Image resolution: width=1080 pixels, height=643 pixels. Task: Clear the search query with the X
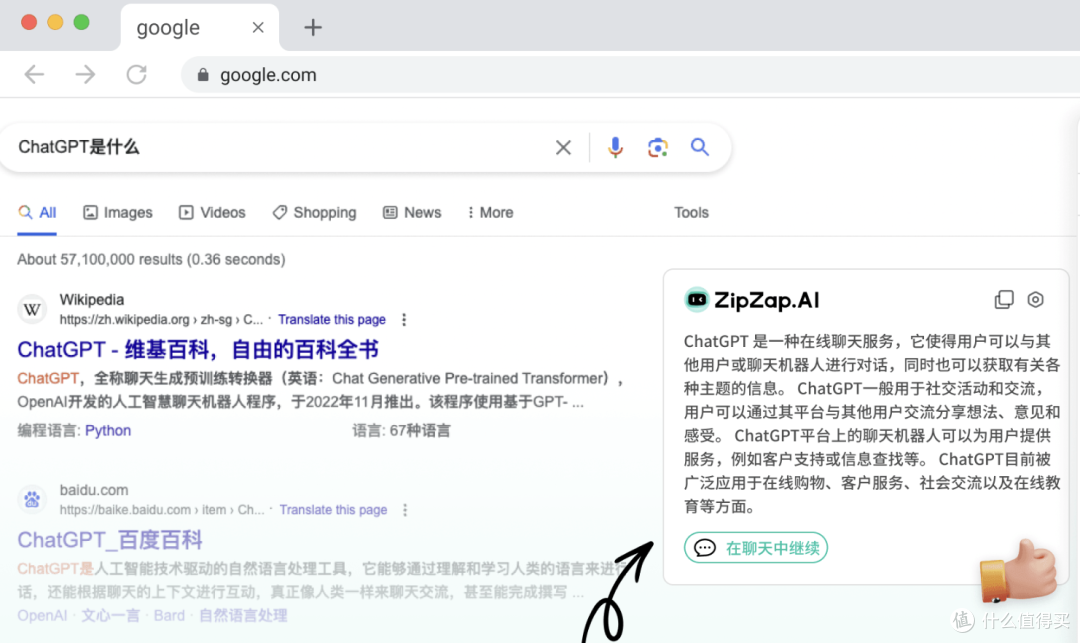[x=563, y=147]
